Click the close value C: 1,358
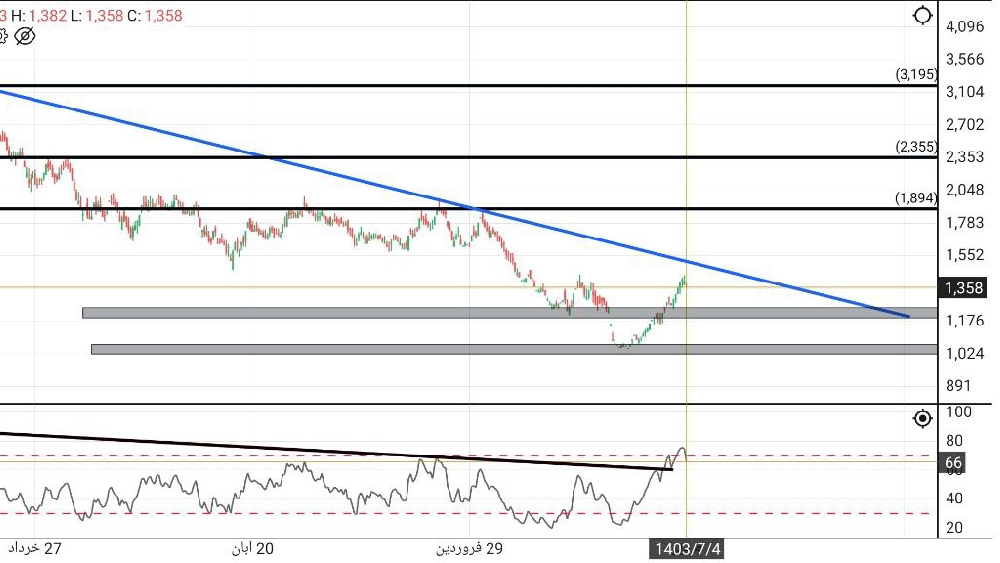 (154, 15)
